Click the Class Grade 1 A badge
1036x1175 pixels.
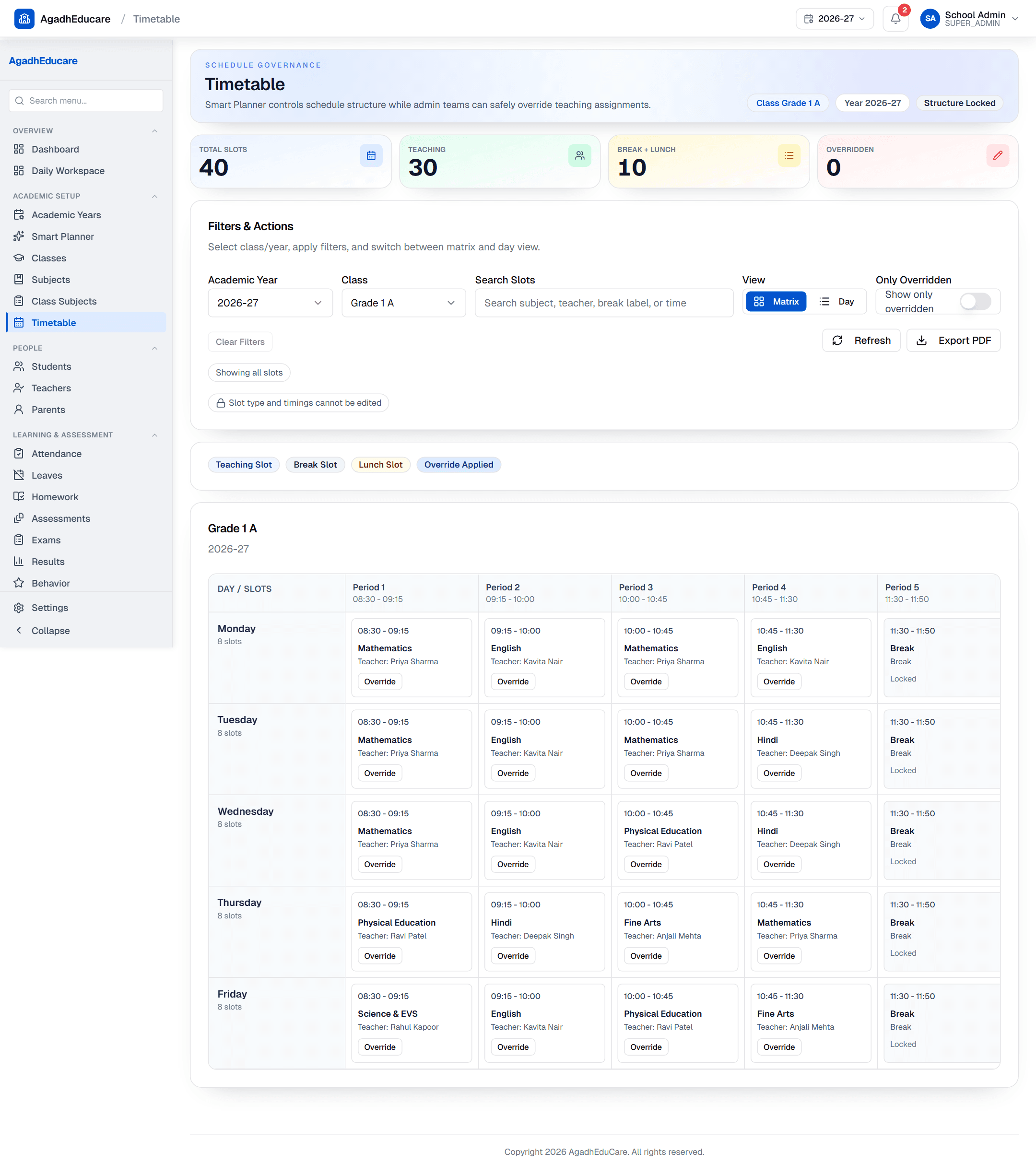point(788,103)
